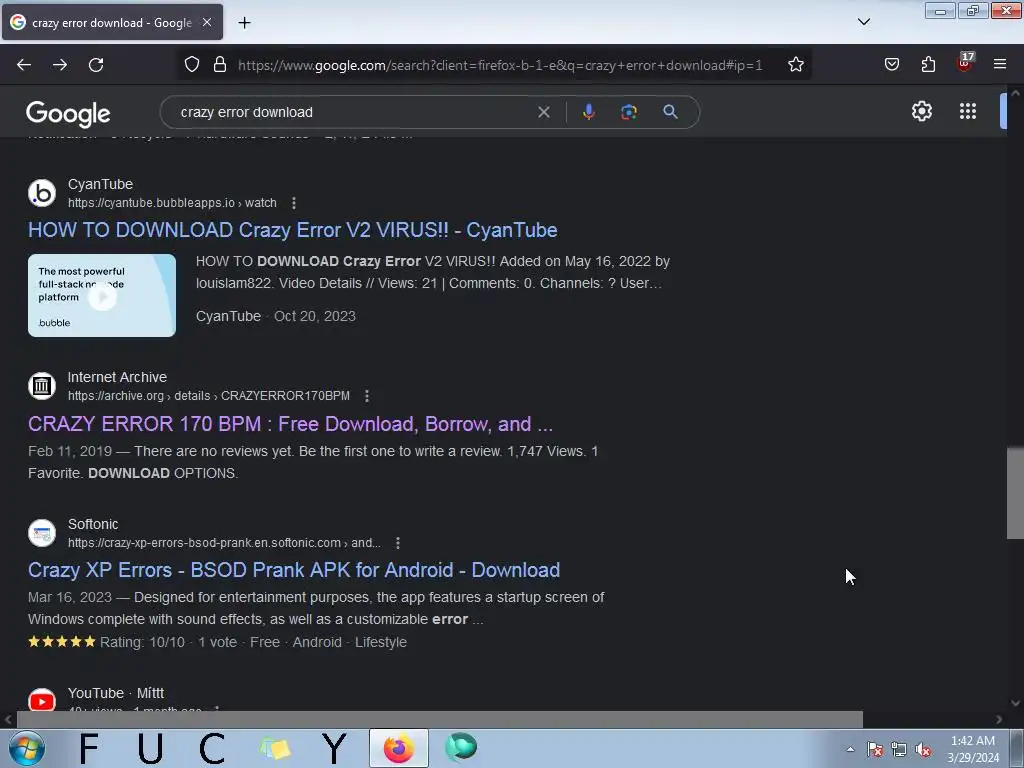Open the muted volume tray icon

point(923,749)
